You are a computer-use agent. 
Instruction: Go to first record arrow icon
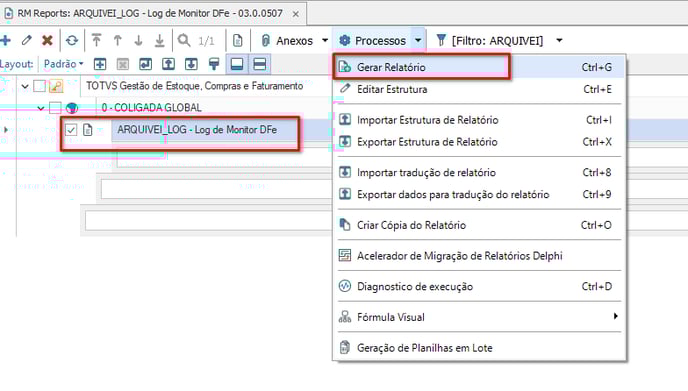[x=97, y=40]
